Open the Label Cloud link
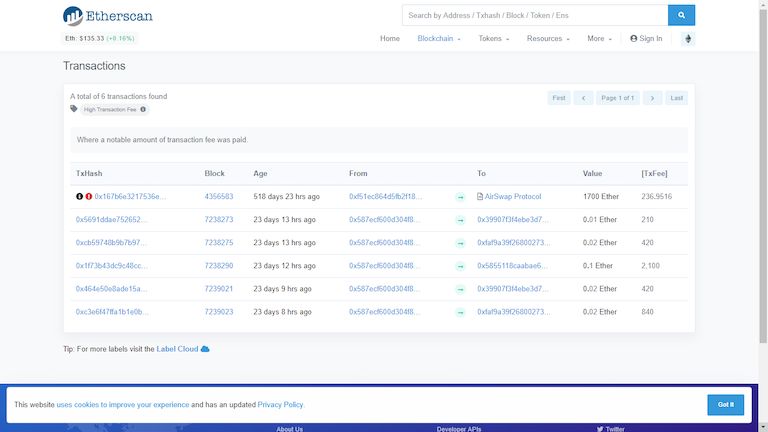 coord(177,349)
